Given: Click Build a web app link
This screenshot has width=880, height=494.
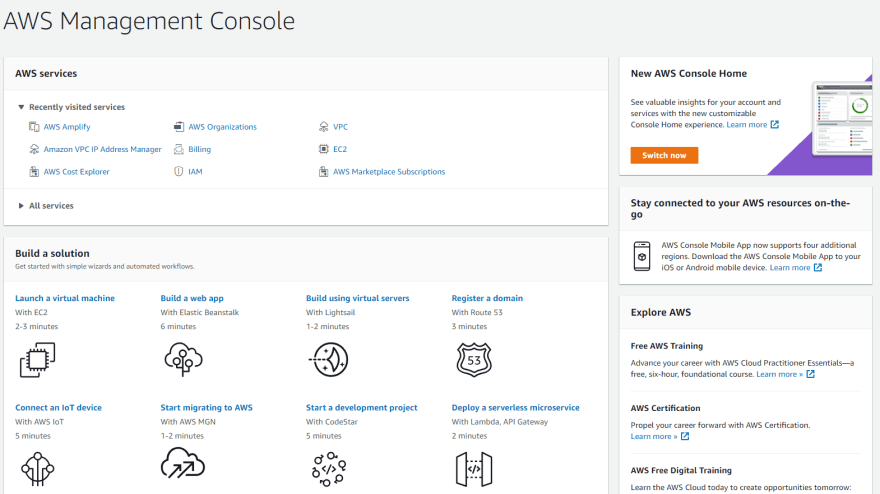Looking at the screenshot, I should 192,298.
